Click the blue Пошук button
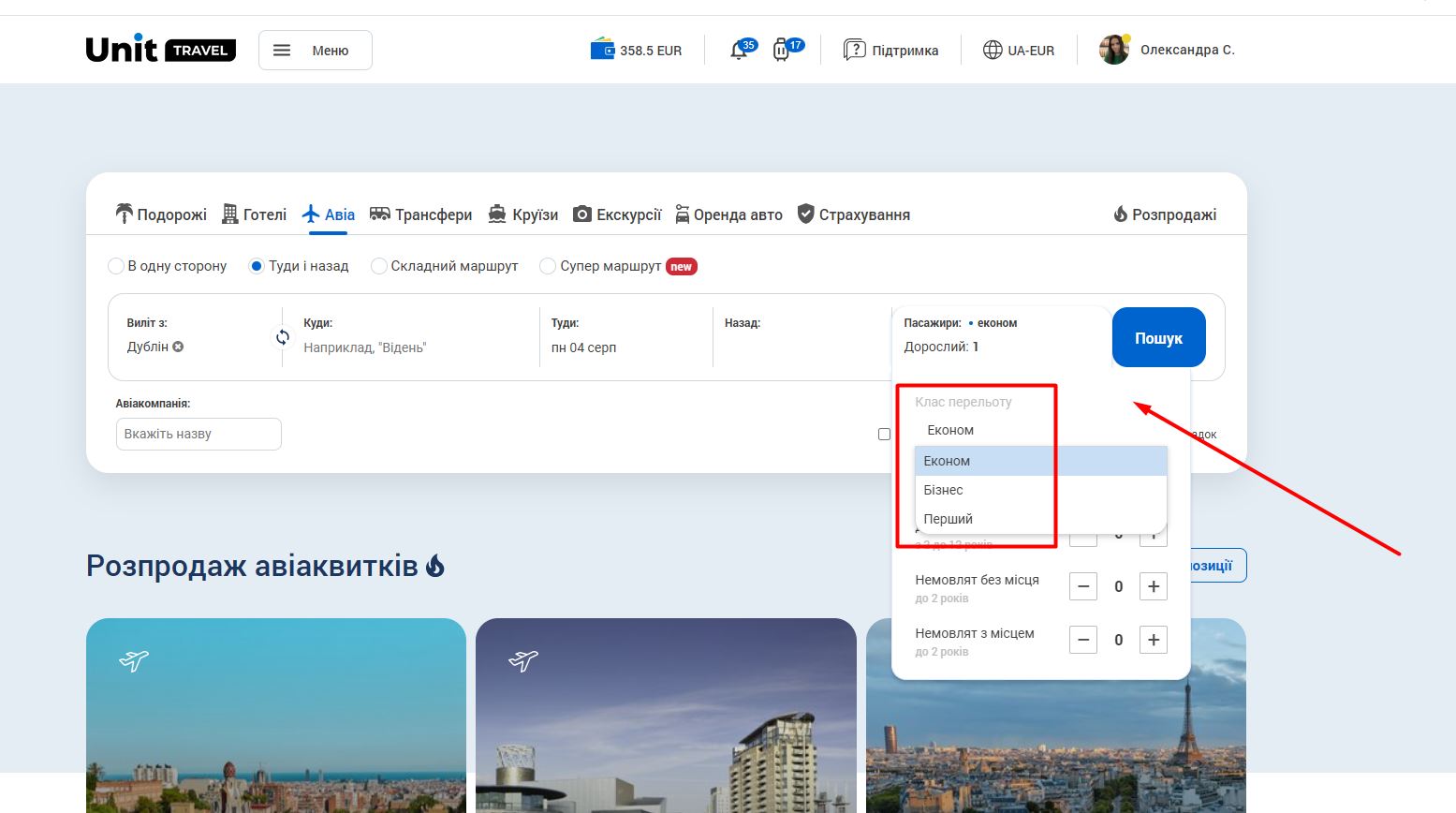This screenshot has width=1456, height=813. 1158,337
